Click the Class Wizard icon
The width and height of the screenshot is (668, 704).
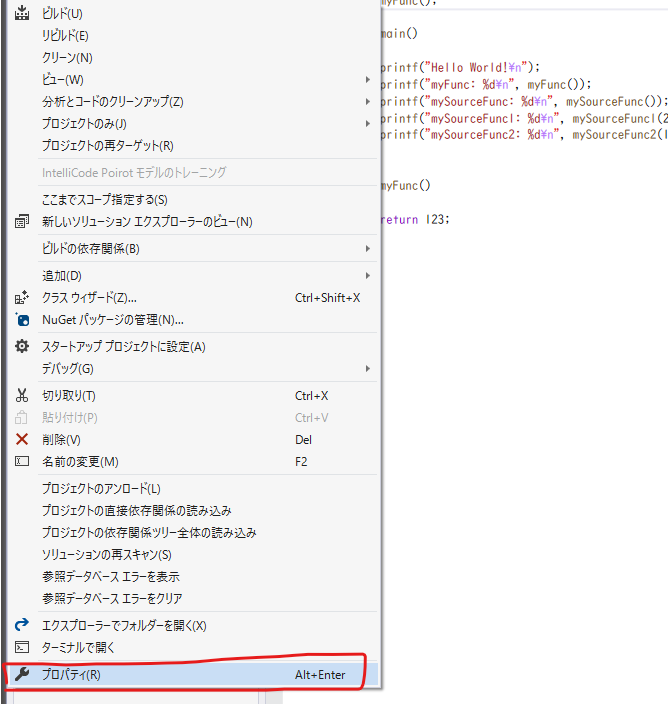[22, 297]
